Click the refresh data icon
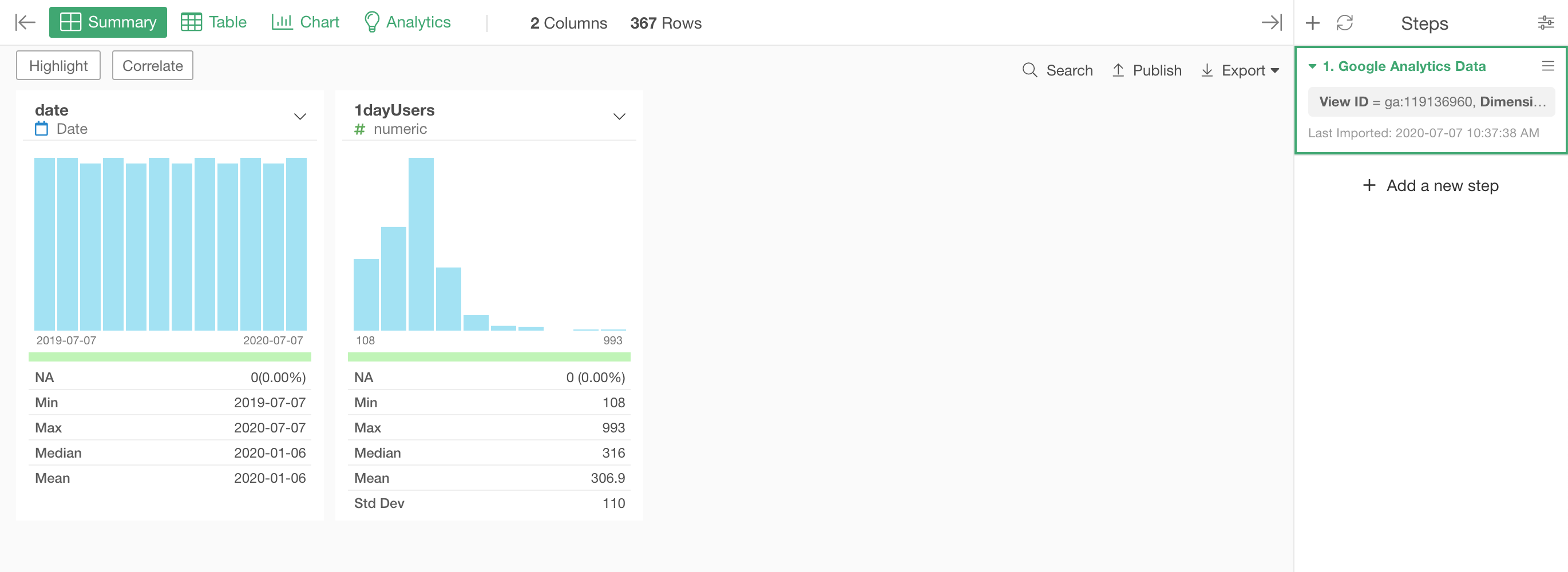The height and width of the screenshot is (572, 1568). [x=1344, y=23]
